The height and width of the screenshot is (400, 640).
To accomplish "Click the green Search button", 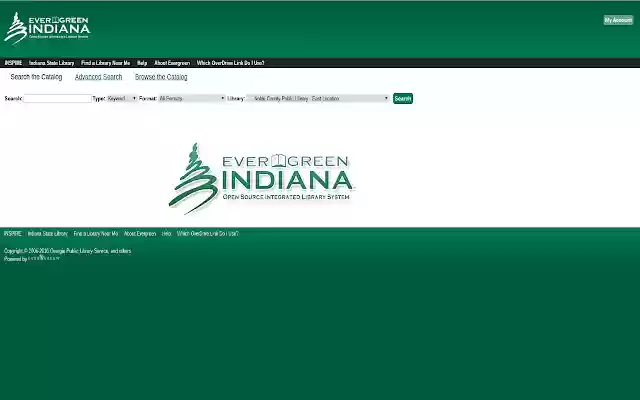I will 403,98.
